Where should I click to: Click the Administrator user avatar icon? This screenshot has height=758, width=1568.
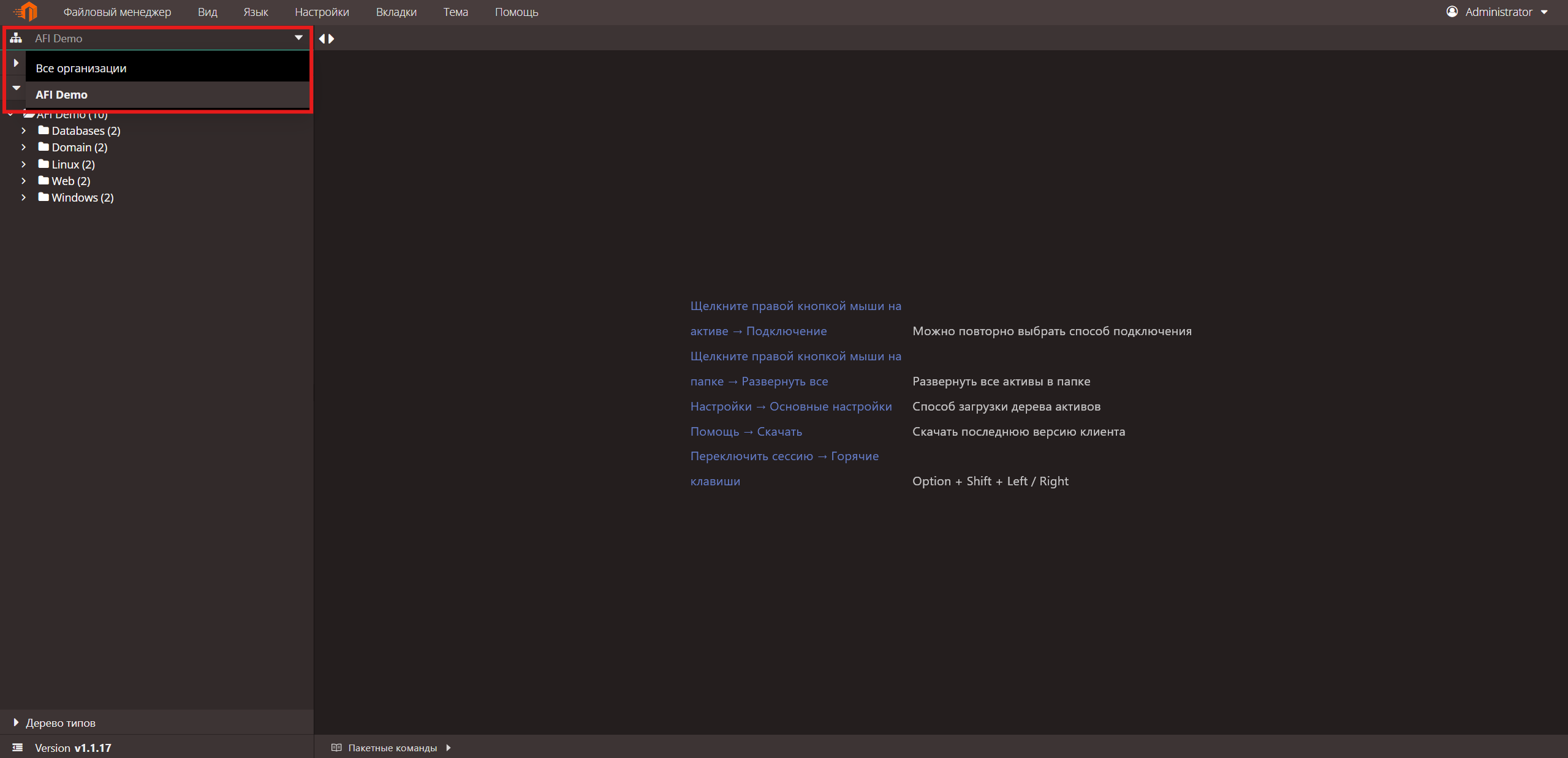(x=1452, y=12)
